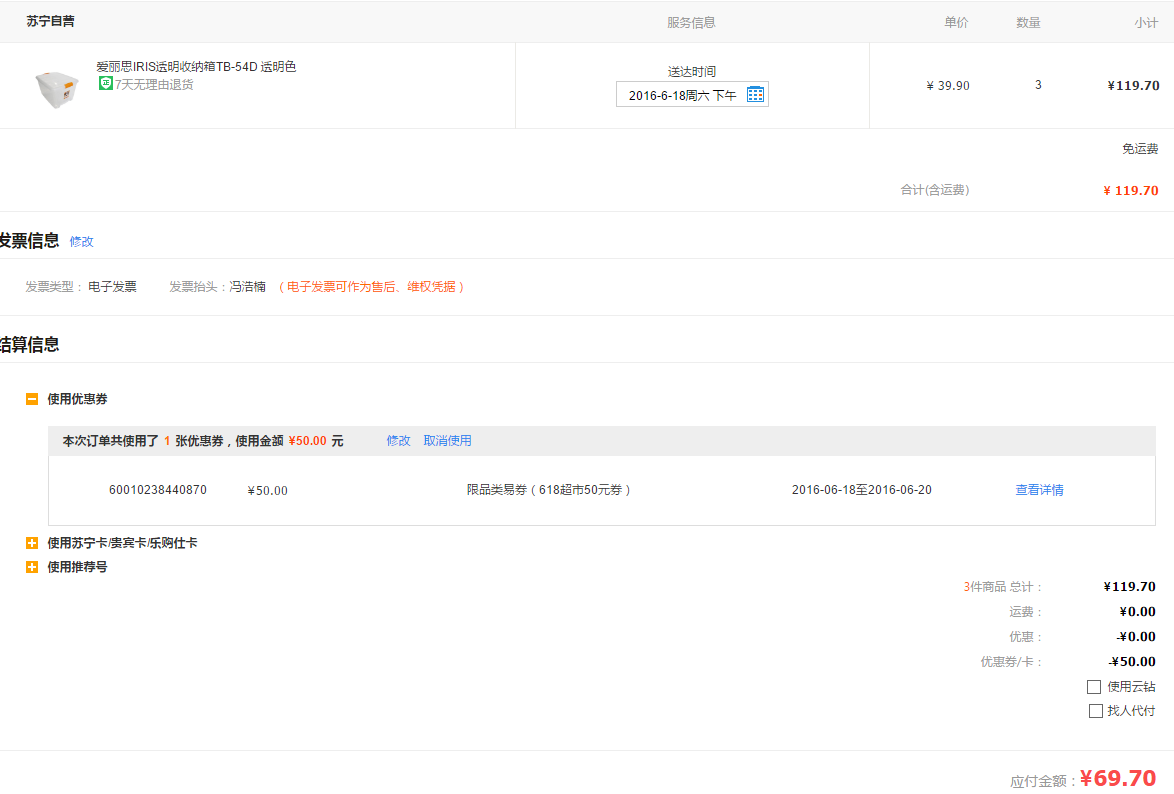Click the 免运费 shipping note

[x=1140, y=148]
